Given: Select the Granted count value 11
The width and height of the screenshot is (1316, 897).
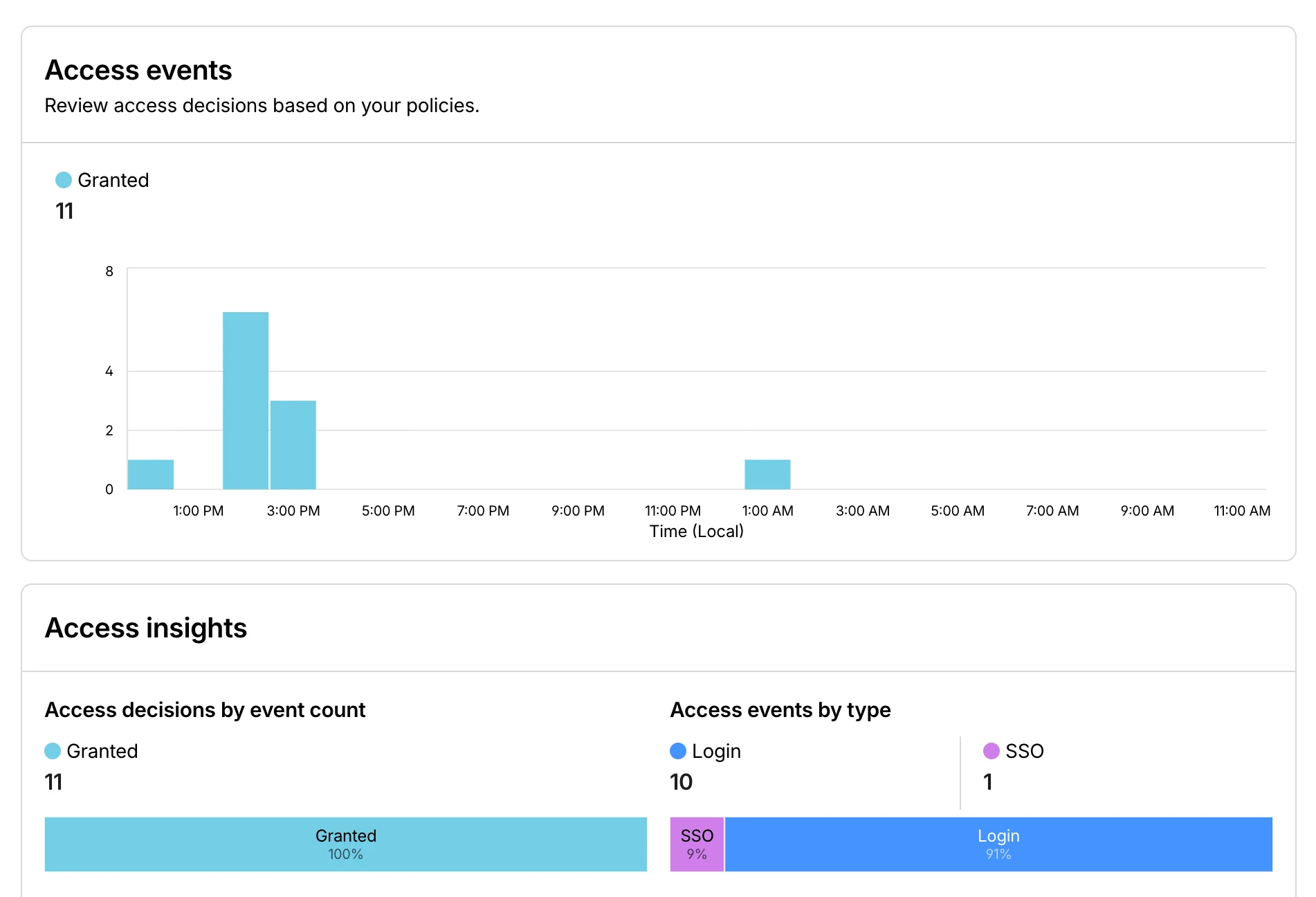Looking at the screenshot, I should (64, 211).
